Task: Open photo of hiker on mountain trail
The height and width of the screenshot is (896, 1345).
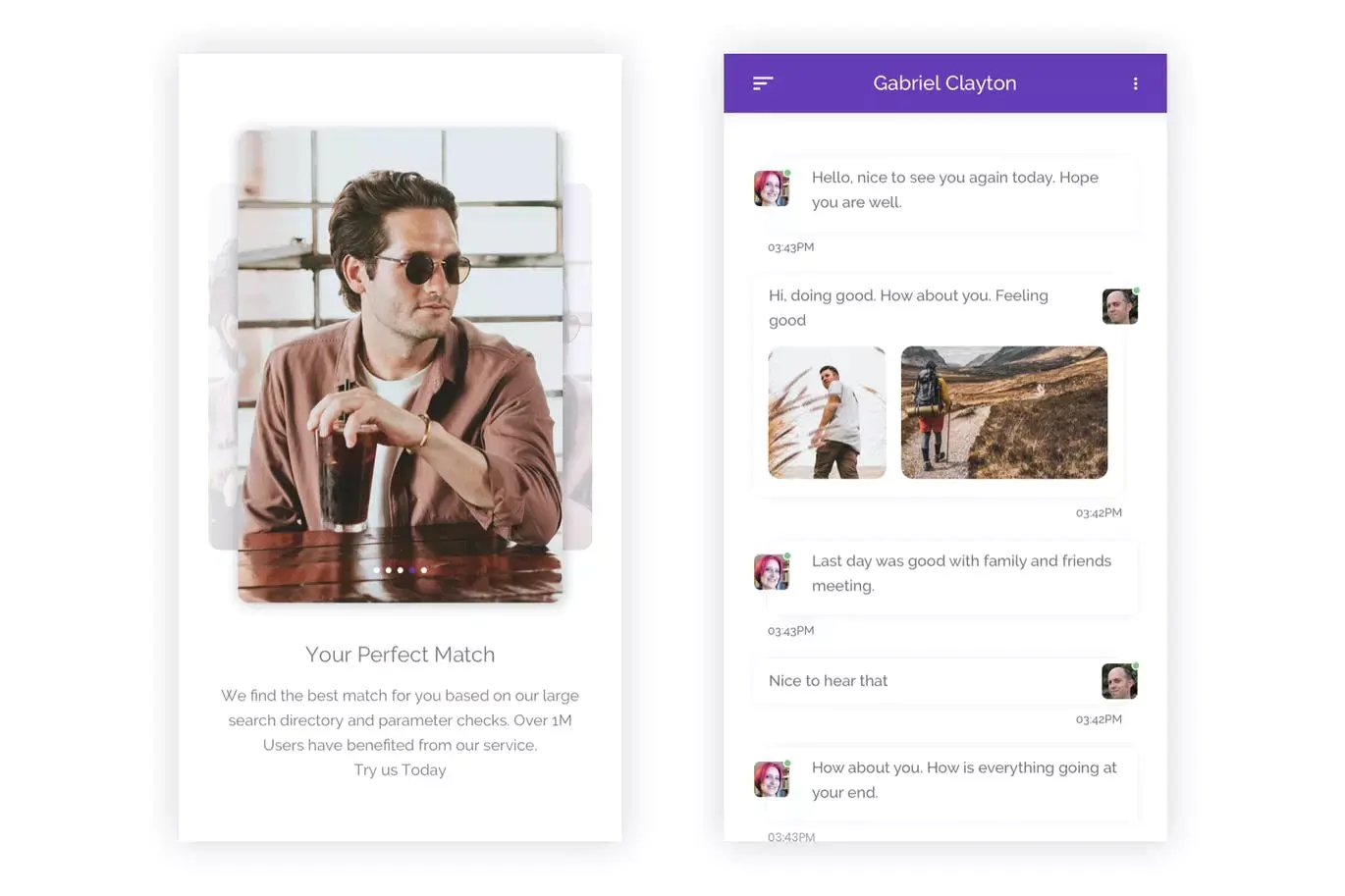Action: [x=1004, y=412]
